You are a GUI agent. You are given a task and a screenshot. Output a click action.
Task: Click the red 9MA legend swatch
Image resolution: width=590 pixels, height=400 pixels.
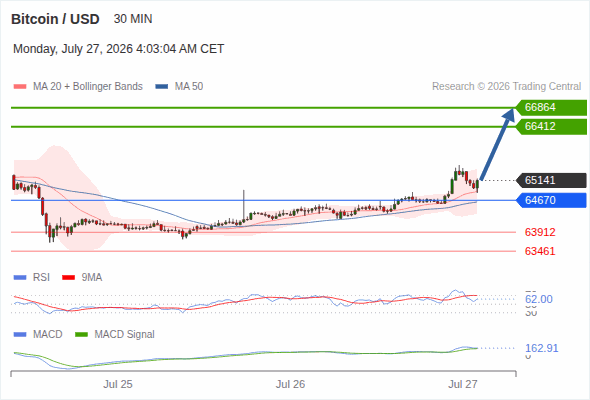[x=68, y=278]
